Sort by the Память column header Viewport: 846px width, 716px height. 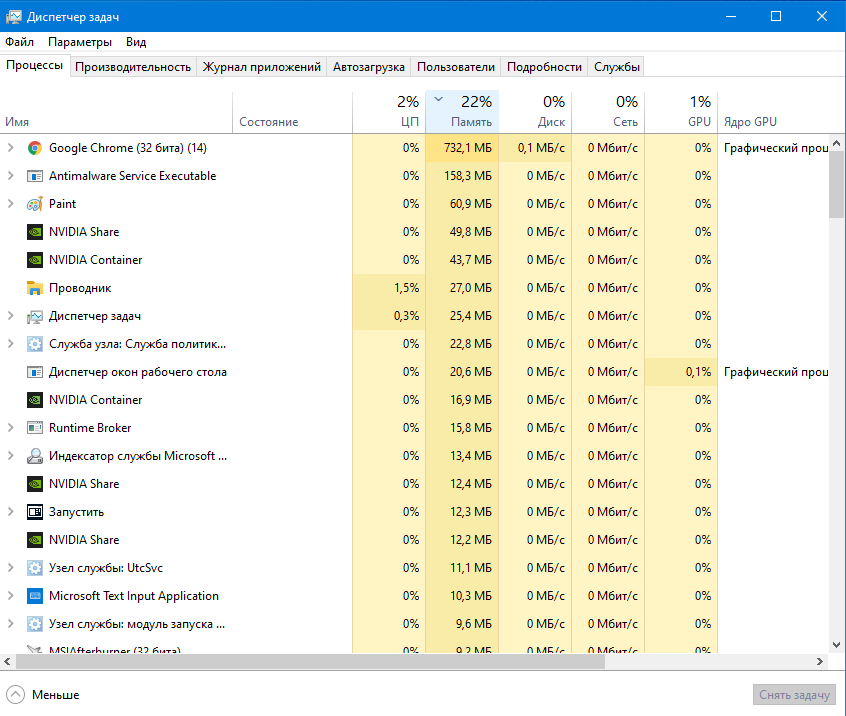tap(462, 112)
